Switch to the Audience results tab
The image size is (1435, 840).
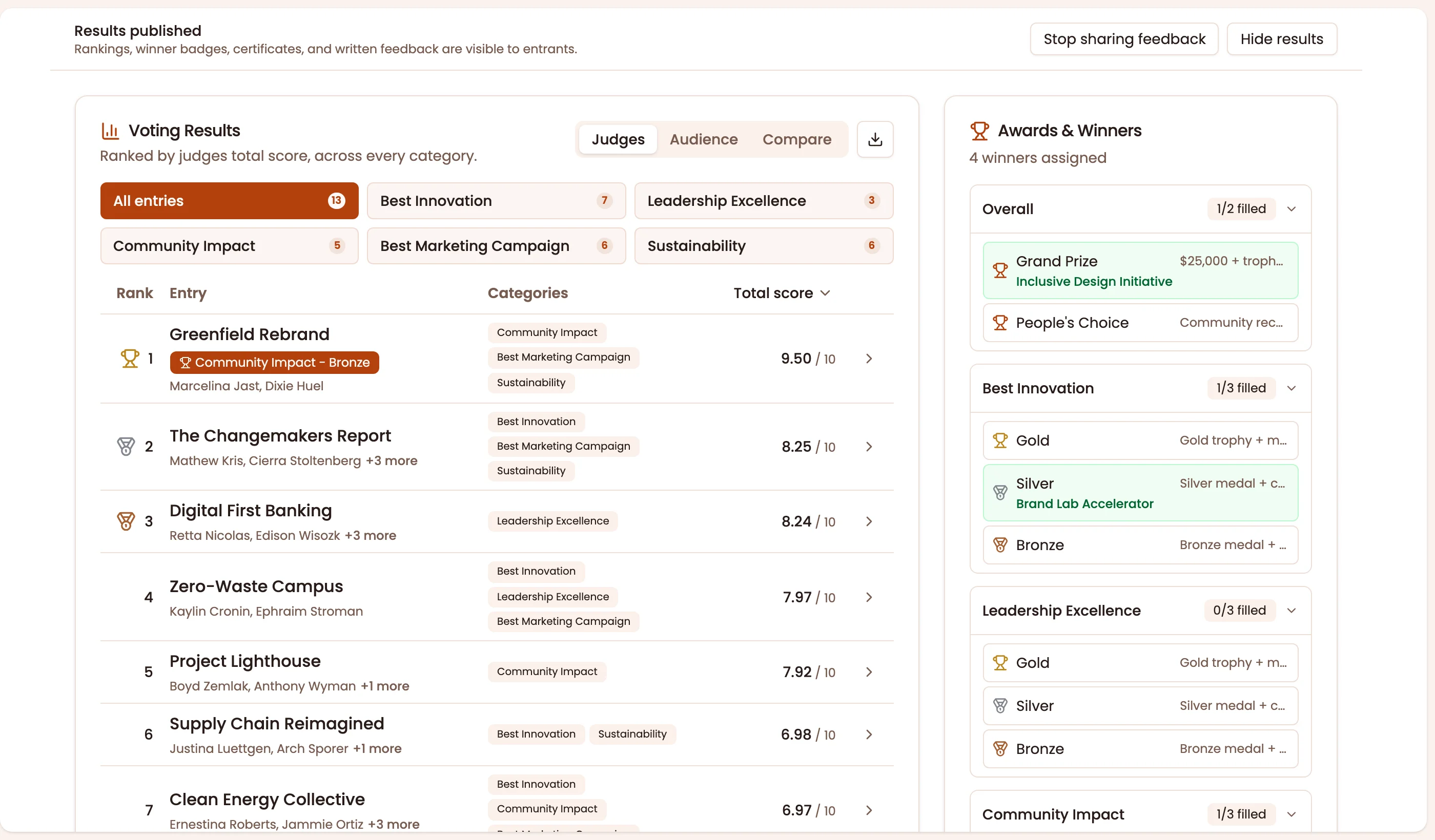point(703,139)
